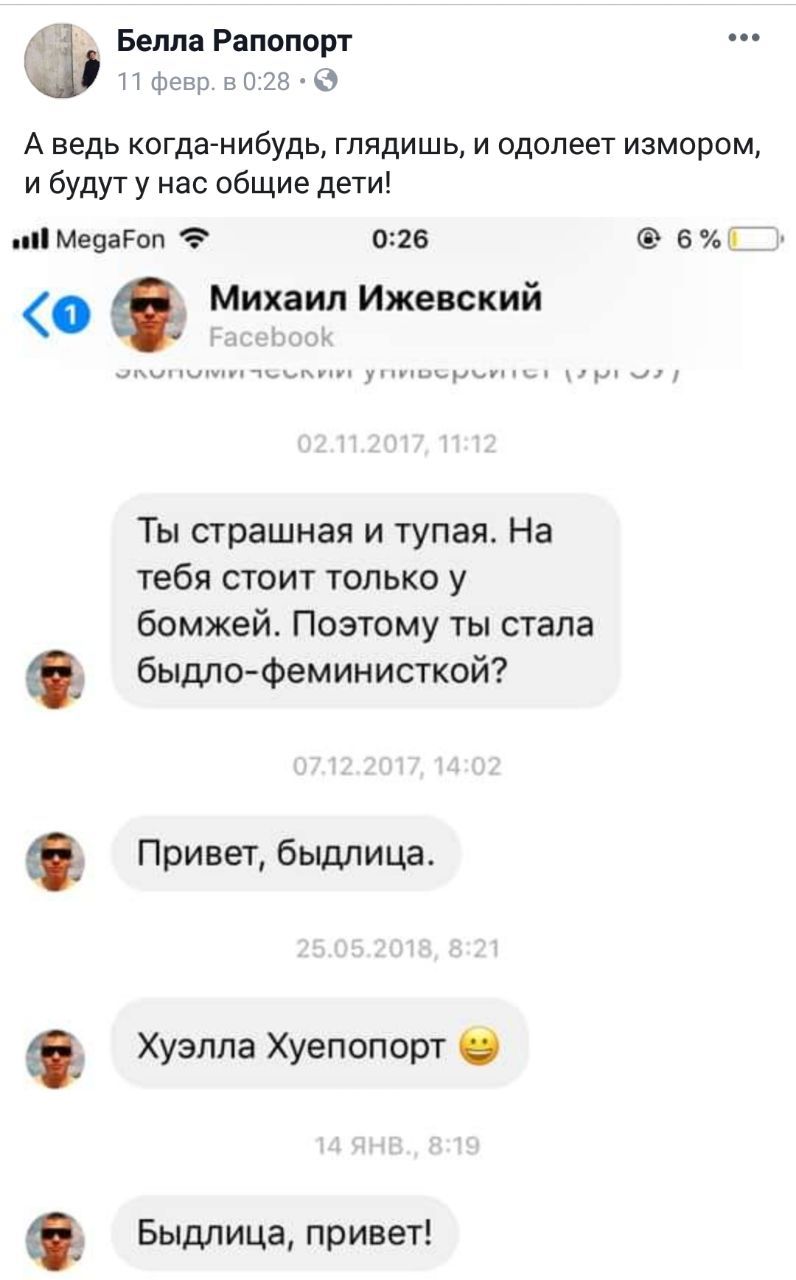The width and height of the screenshot is (796, 1280).
Task: Tap sender avatar beside the last message
Action: tap(55, 1241)
